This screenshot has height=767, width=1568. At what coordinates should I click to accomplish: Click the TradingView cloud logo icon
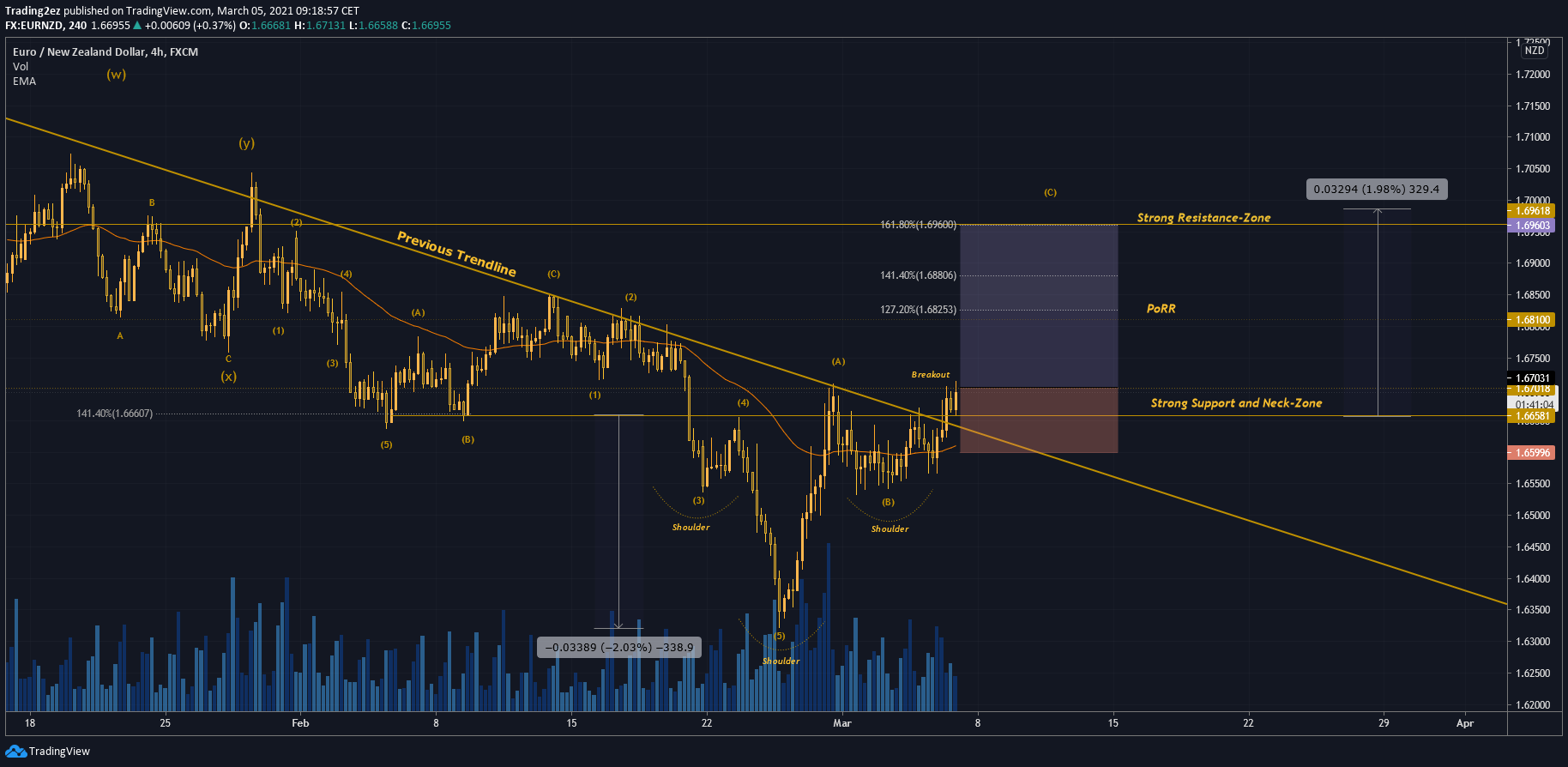(15, 752)
